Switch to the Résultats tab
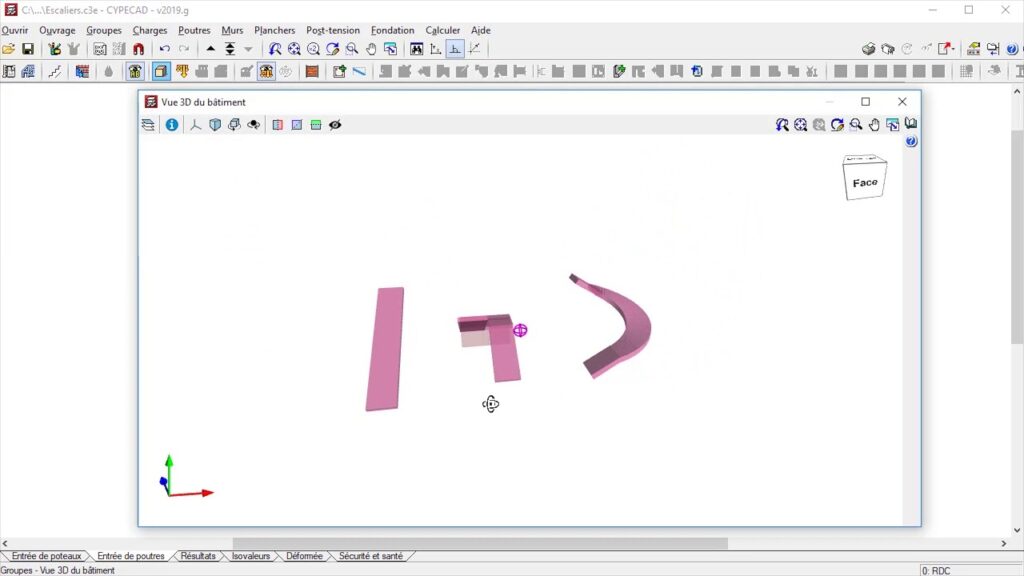 click(198, 556)
